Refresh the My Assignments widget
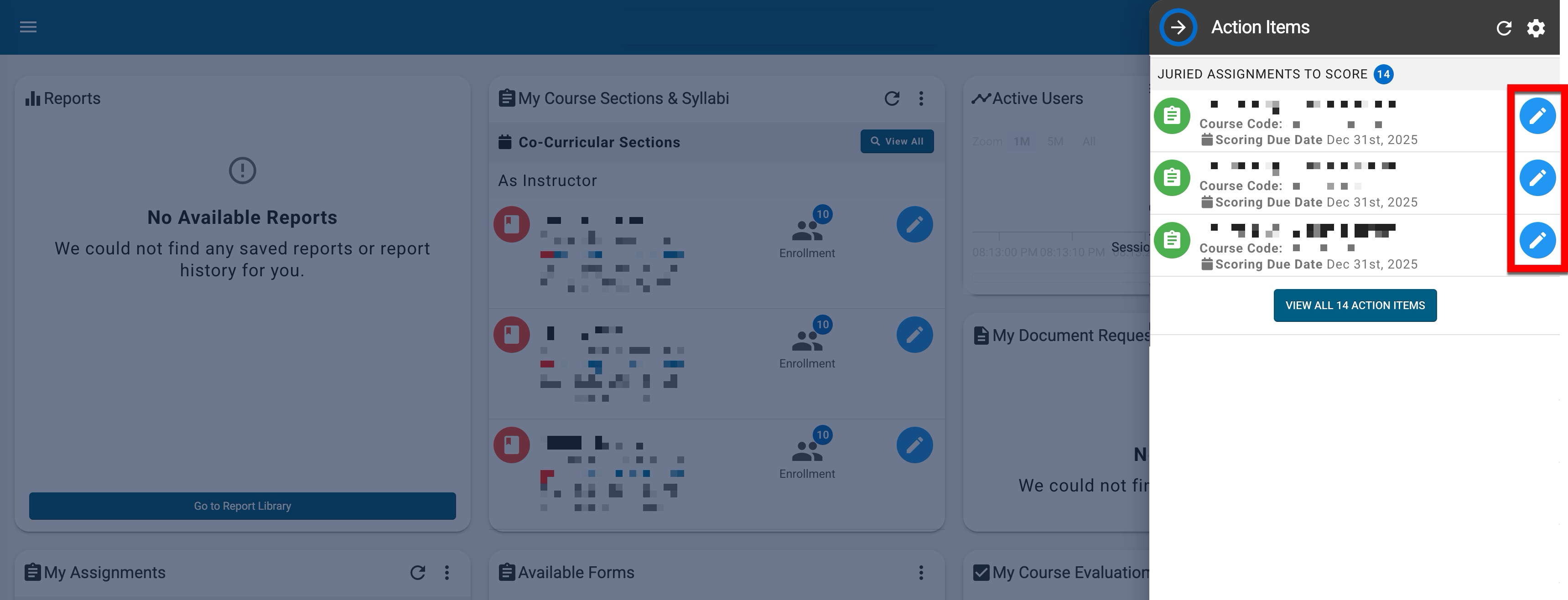 (418, 573)
